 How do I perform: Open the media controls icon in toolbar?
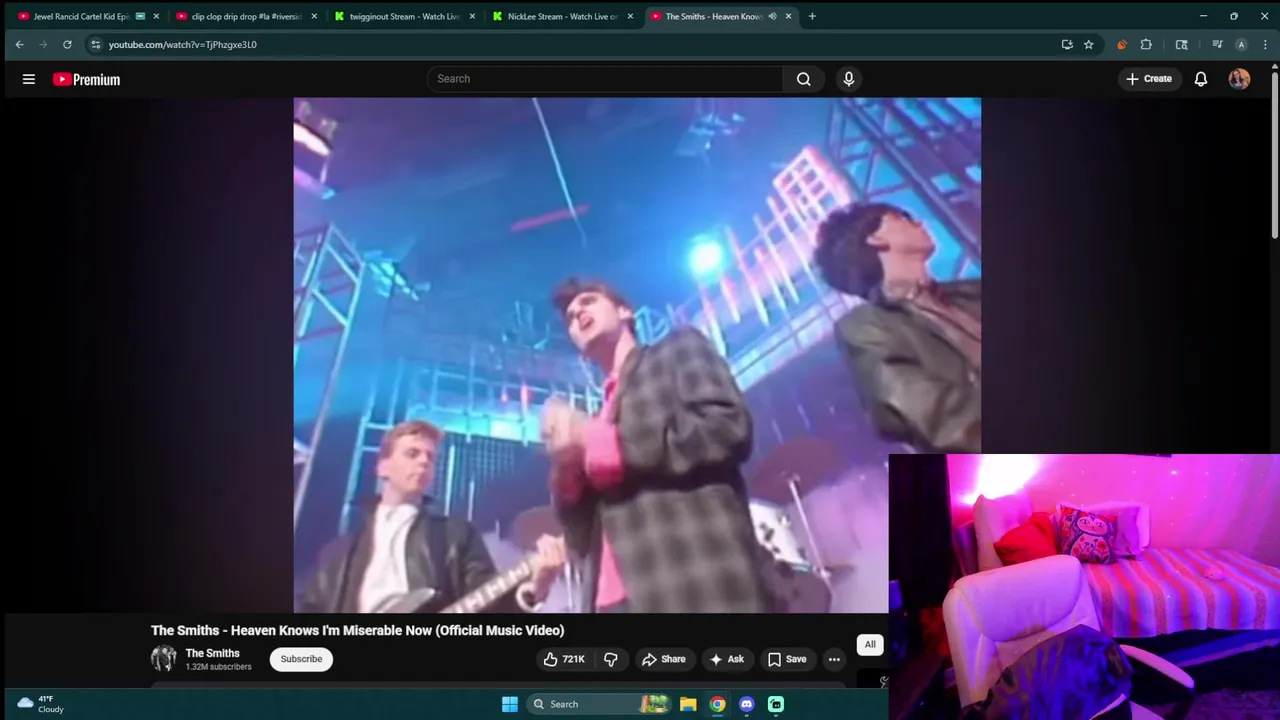tap(1217, 44)
